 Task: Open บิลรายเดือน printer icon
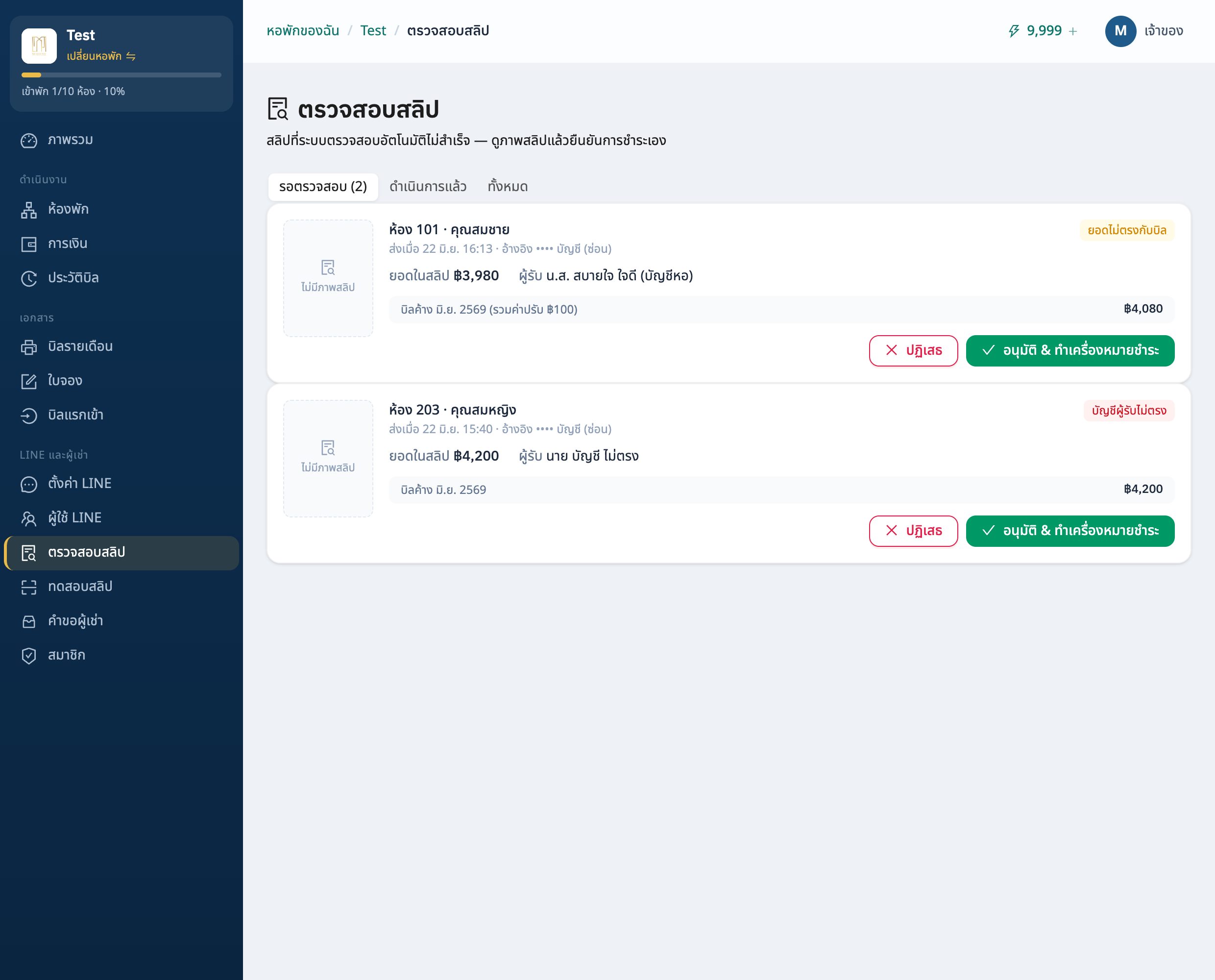point(29,346)
